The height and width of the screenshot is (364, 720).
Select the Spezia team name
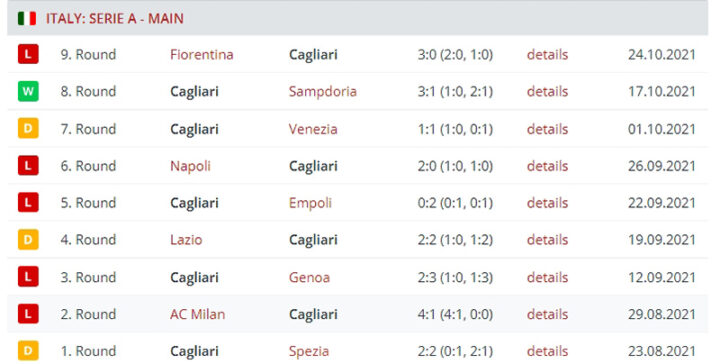tap(309, 352)
